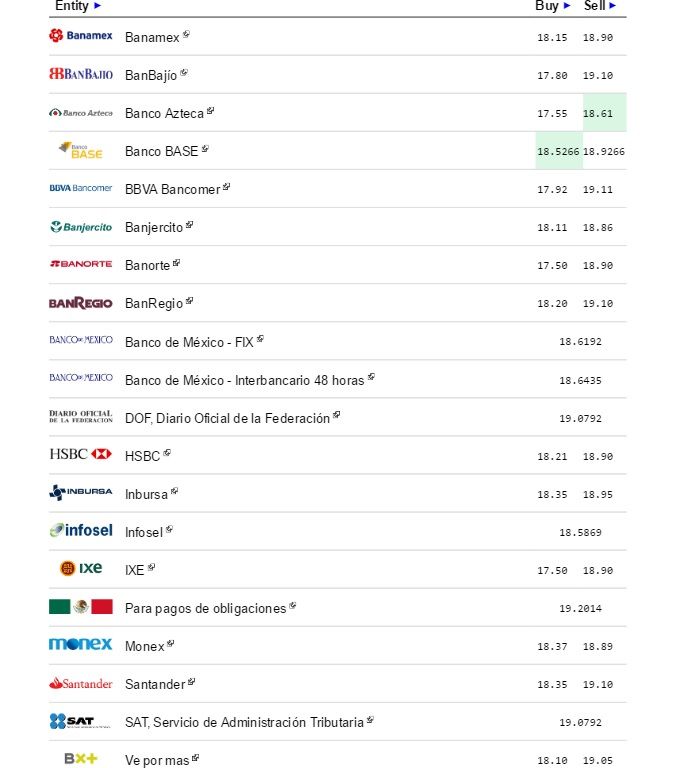This screenshot has width=678, height=768.
Task: Click the SAT logo icon
Action: click(x=81, y=721)
